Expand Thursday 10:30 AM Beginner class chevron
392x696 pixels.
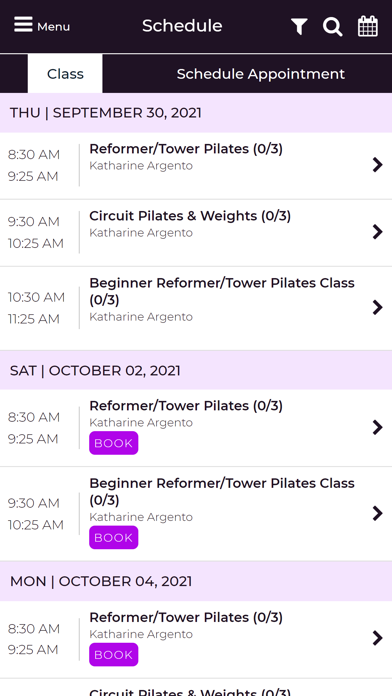tap(377, 307)
